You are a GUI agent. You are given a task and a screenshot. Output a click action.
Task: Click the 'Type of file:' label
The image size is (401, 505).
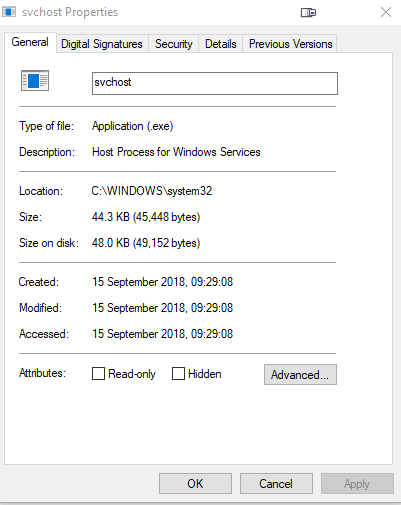46,126
